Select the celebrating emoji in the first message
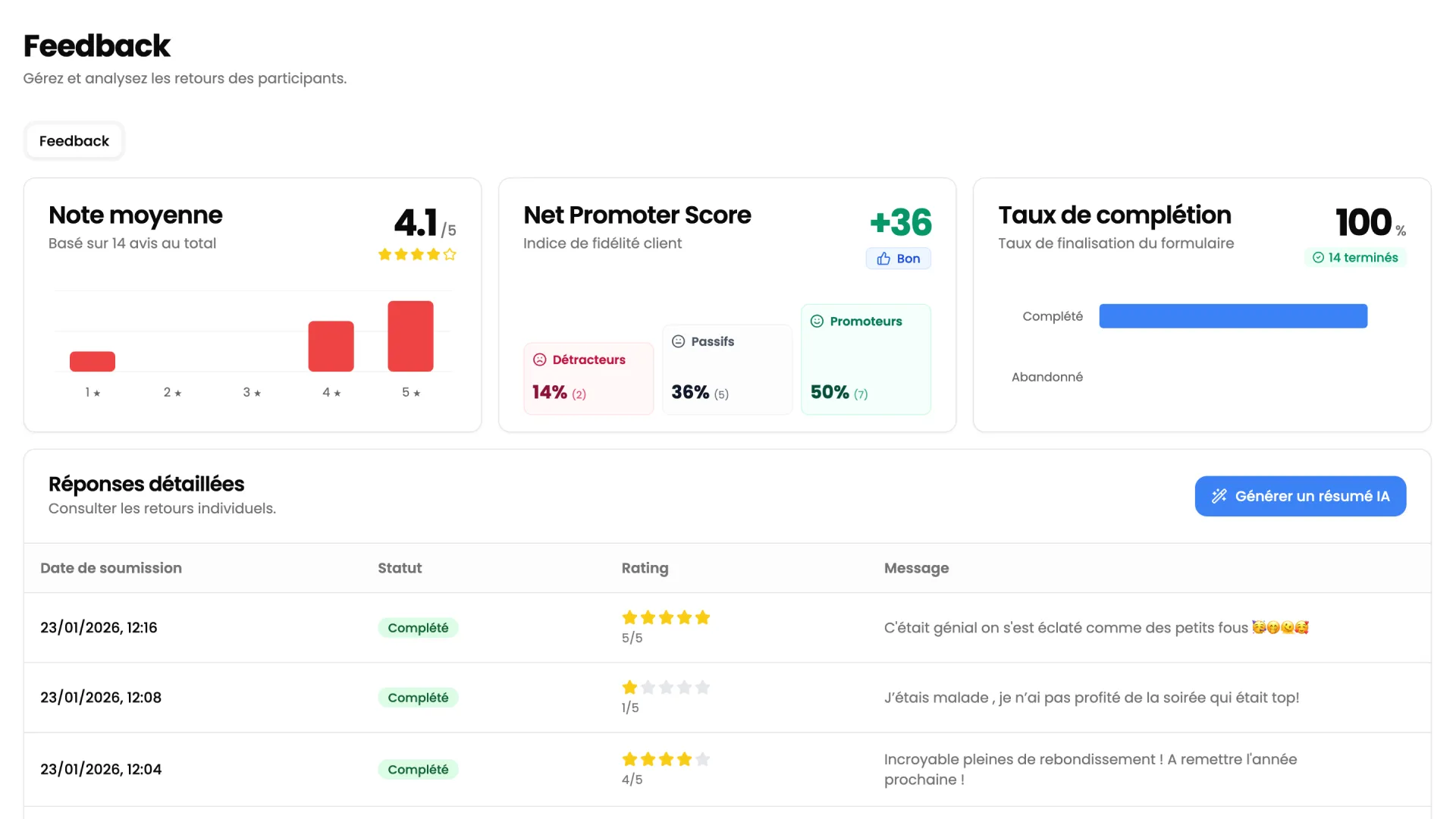 coord(1258,627)
